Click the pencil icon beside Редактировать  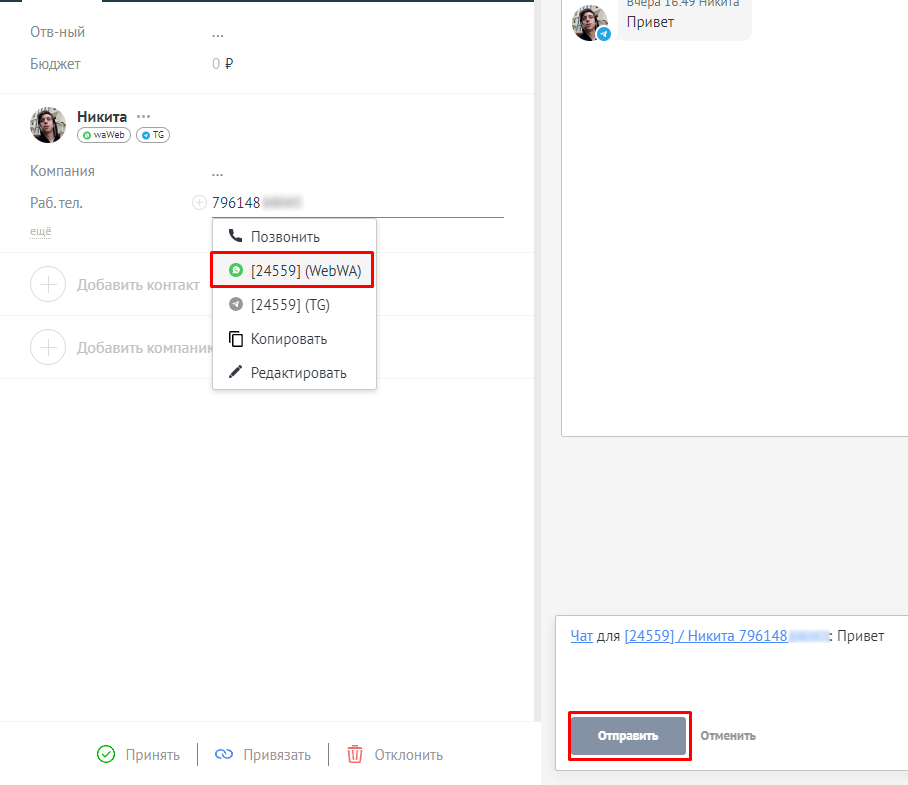pyautogui.click(x=236, y=373)
